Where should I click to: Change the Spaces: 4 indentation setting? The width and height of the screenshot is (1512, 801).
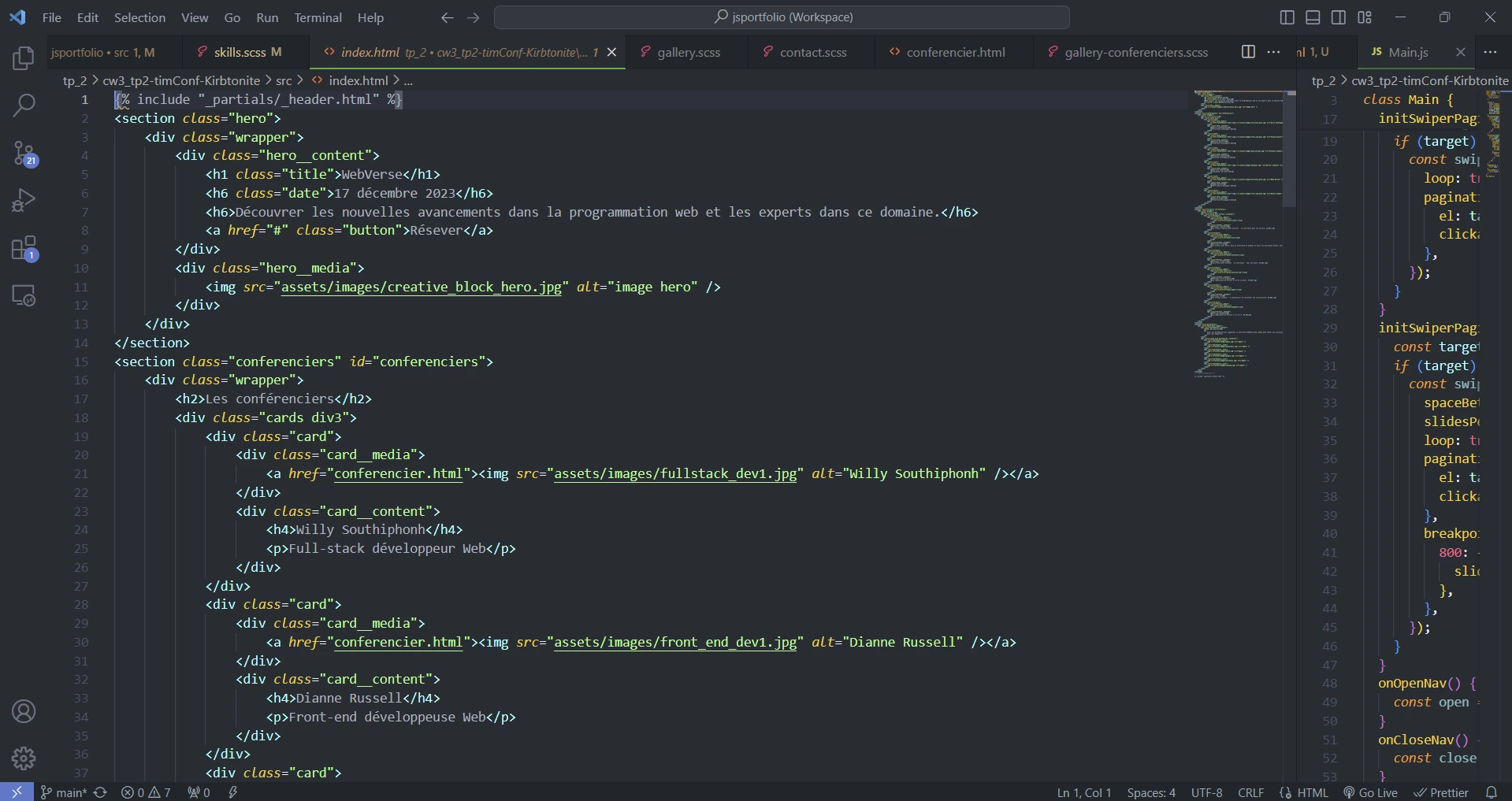click(x=1151, y=792)
